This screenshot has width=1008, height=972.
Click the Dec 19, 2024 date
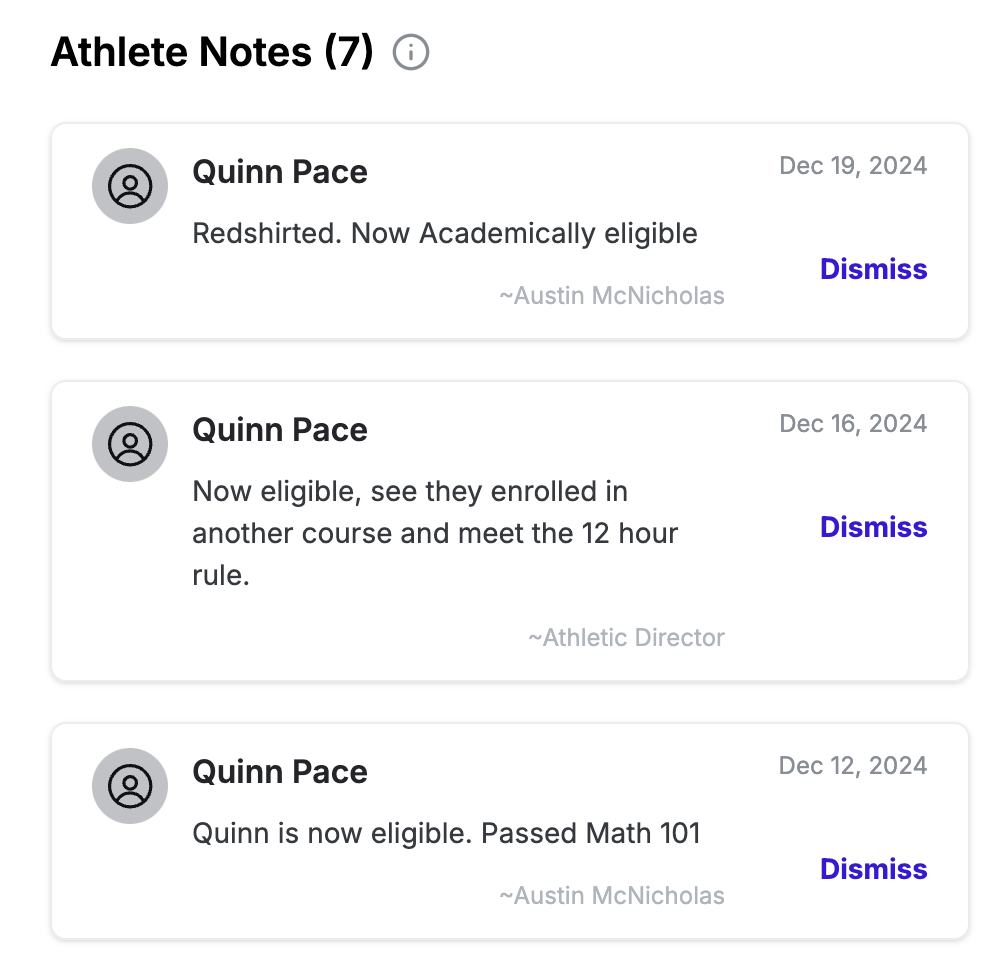[x=853, y=165]
